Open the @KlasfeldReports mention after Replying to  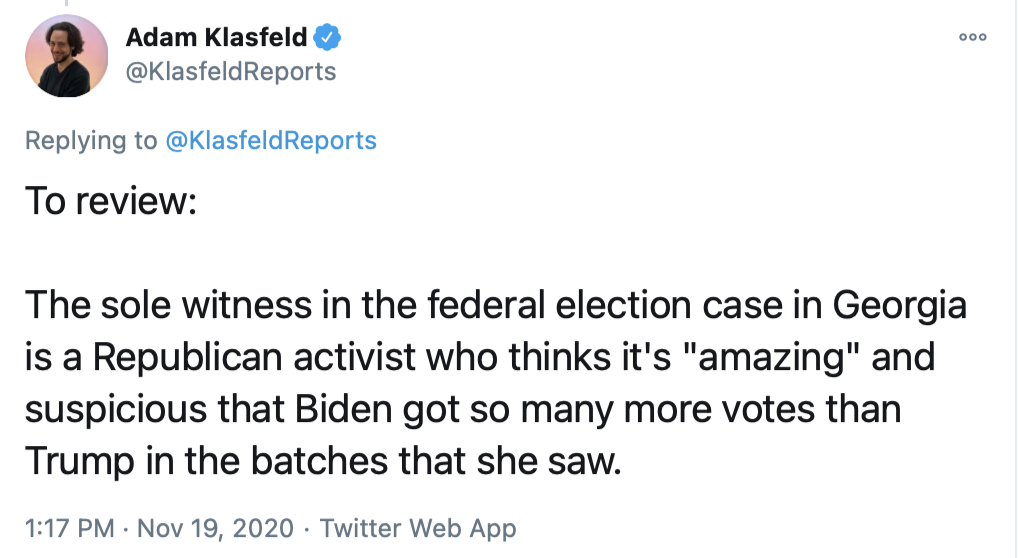[x=271, y=140]
